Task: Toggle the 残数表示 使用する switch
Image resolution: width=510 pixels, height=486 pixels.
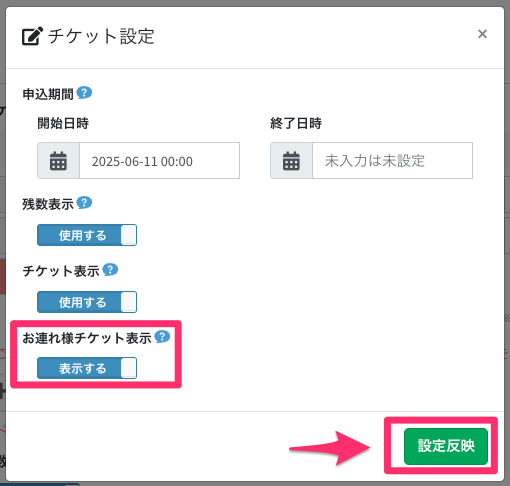Action: (87, 235)
